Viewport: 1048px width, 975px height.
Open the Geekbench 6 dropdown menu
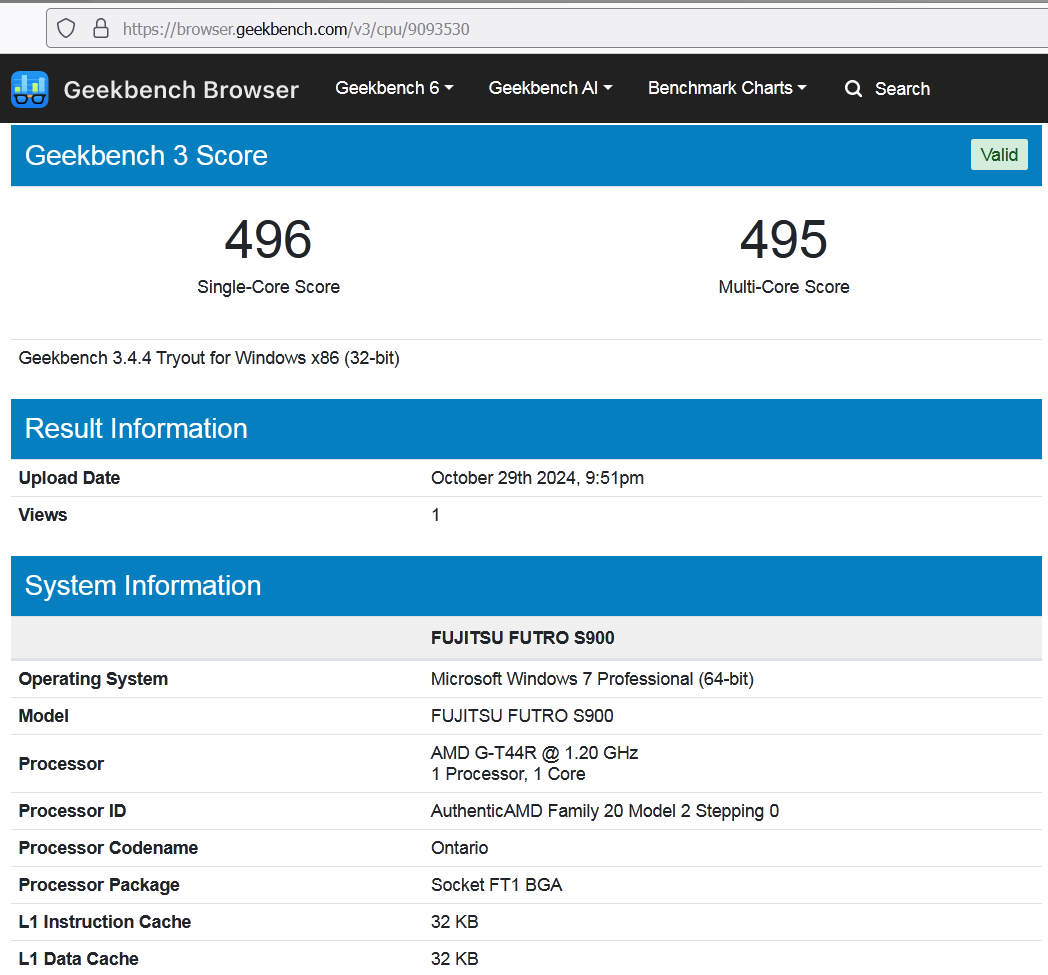pos(394,88)
